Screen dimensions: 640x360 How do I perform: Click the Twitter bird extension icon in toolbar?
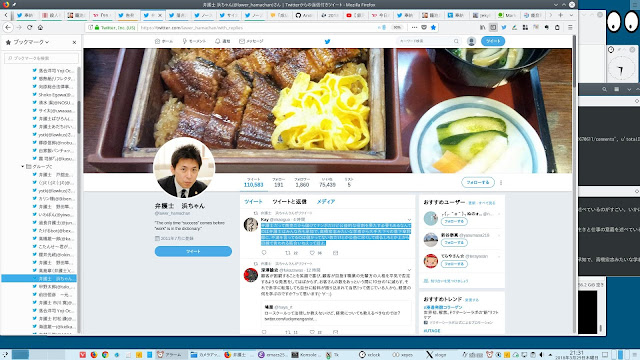click(x=504, y=27)
